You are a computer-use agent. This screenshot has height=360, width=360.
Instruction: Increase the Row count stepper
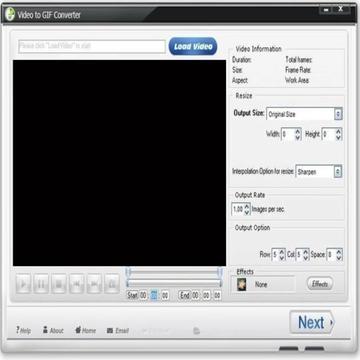click(x=282, y=252)
